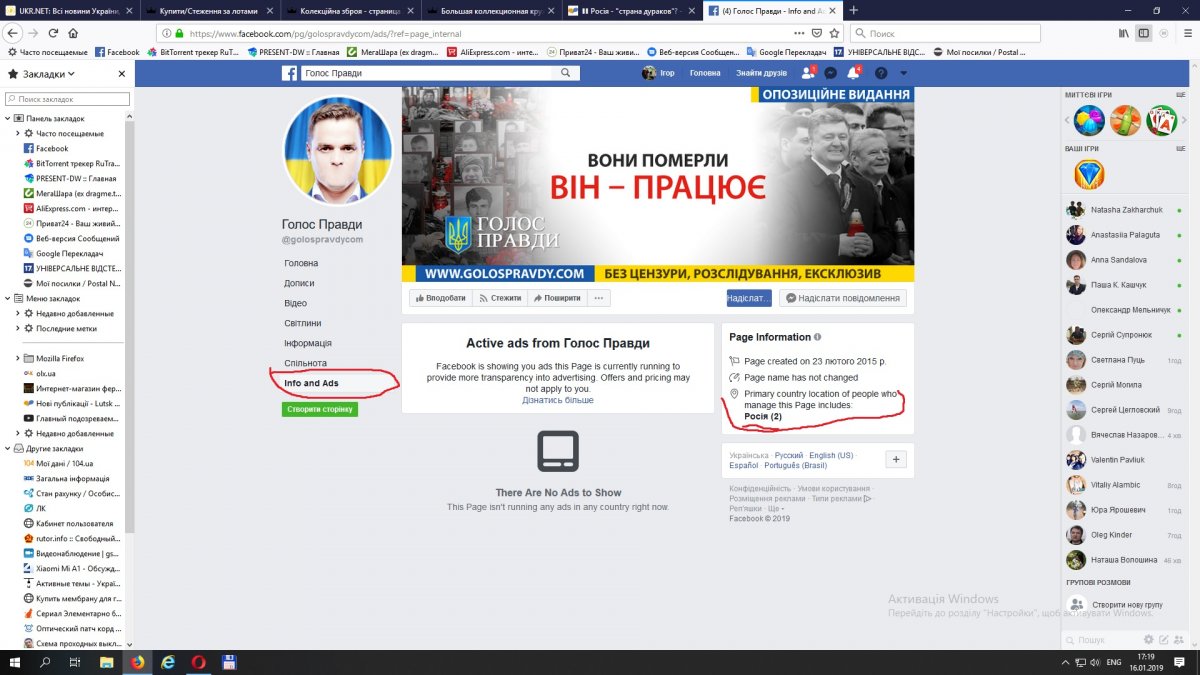Expand the Mozilla Firefox bookmark folder

tap(18, 358)
